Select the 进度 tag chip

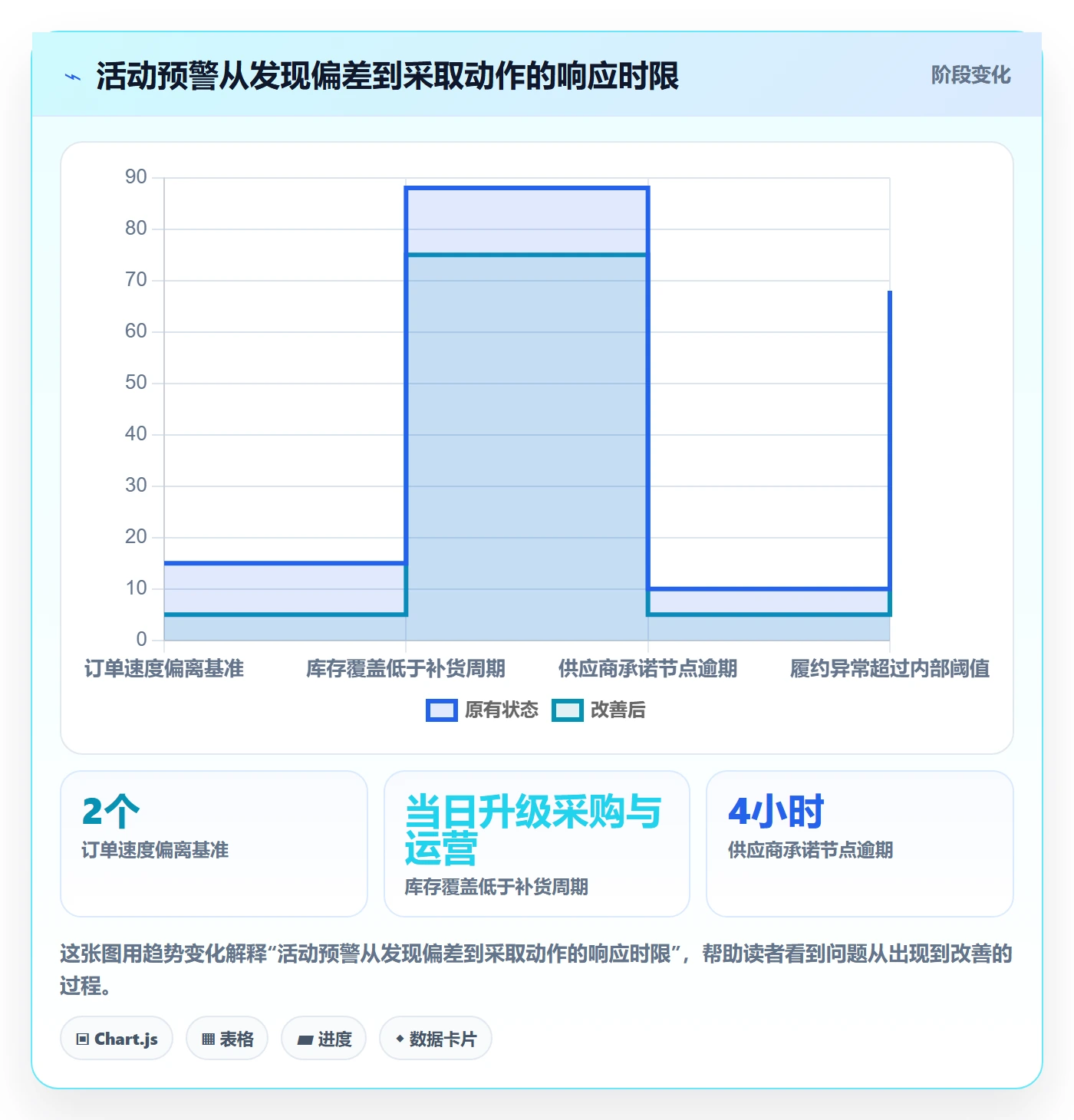click(324, 1039)
